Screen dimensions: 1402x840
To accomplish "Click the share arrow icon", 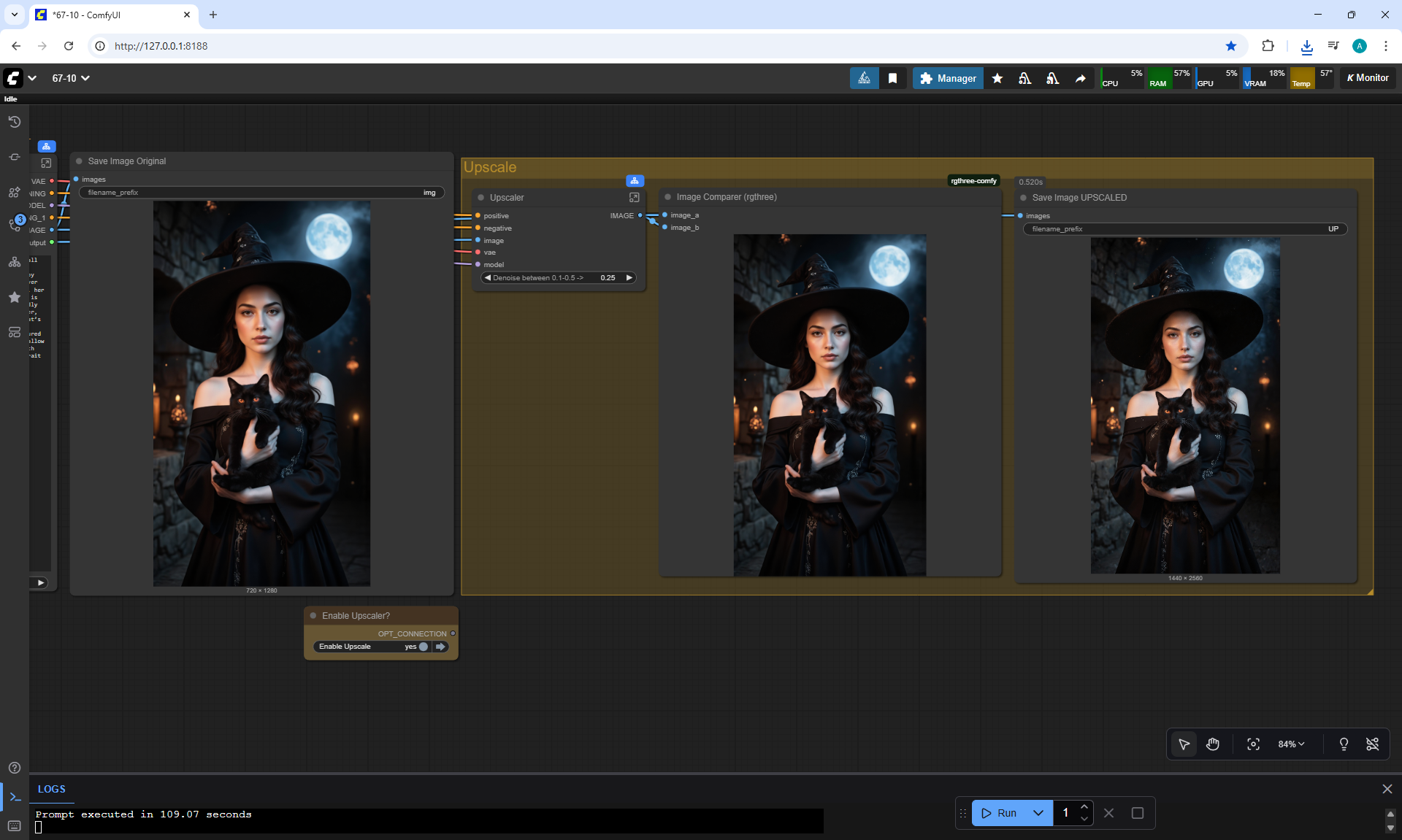I will 1080,78.
